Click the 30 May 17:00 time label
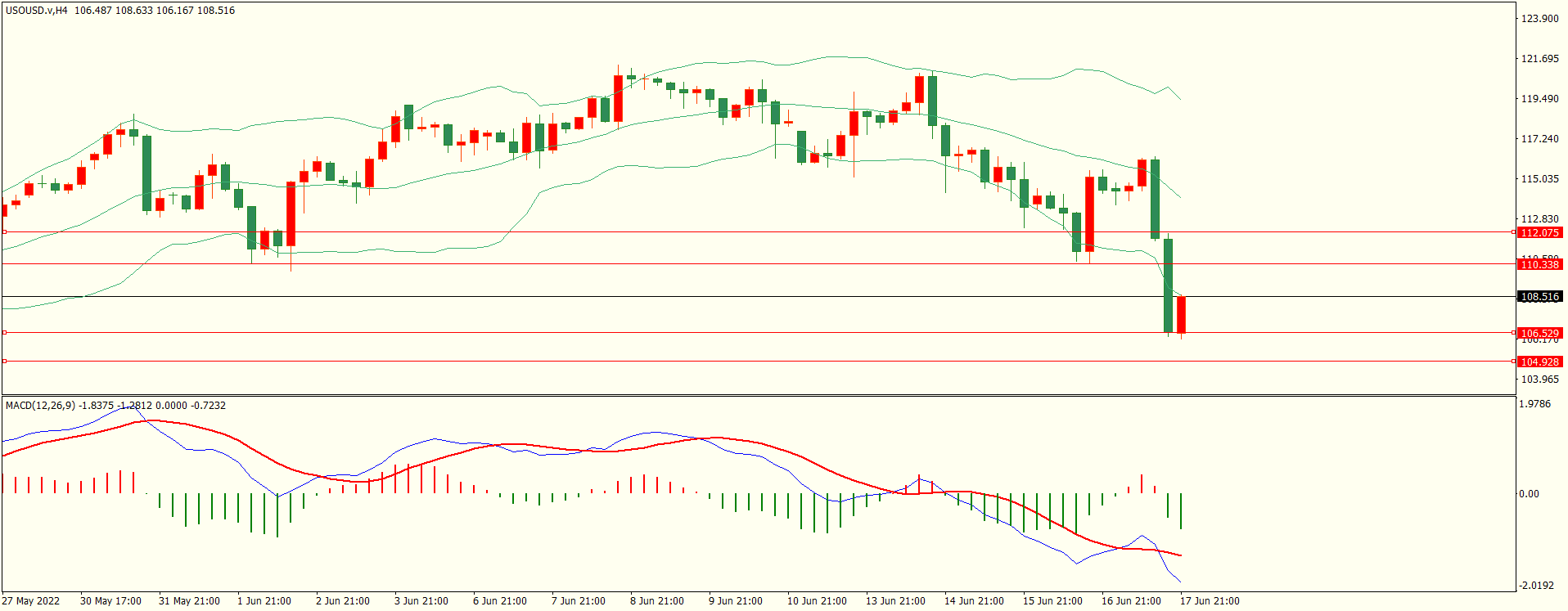This screenshot has width=1568, height=611. pos(110,601)
